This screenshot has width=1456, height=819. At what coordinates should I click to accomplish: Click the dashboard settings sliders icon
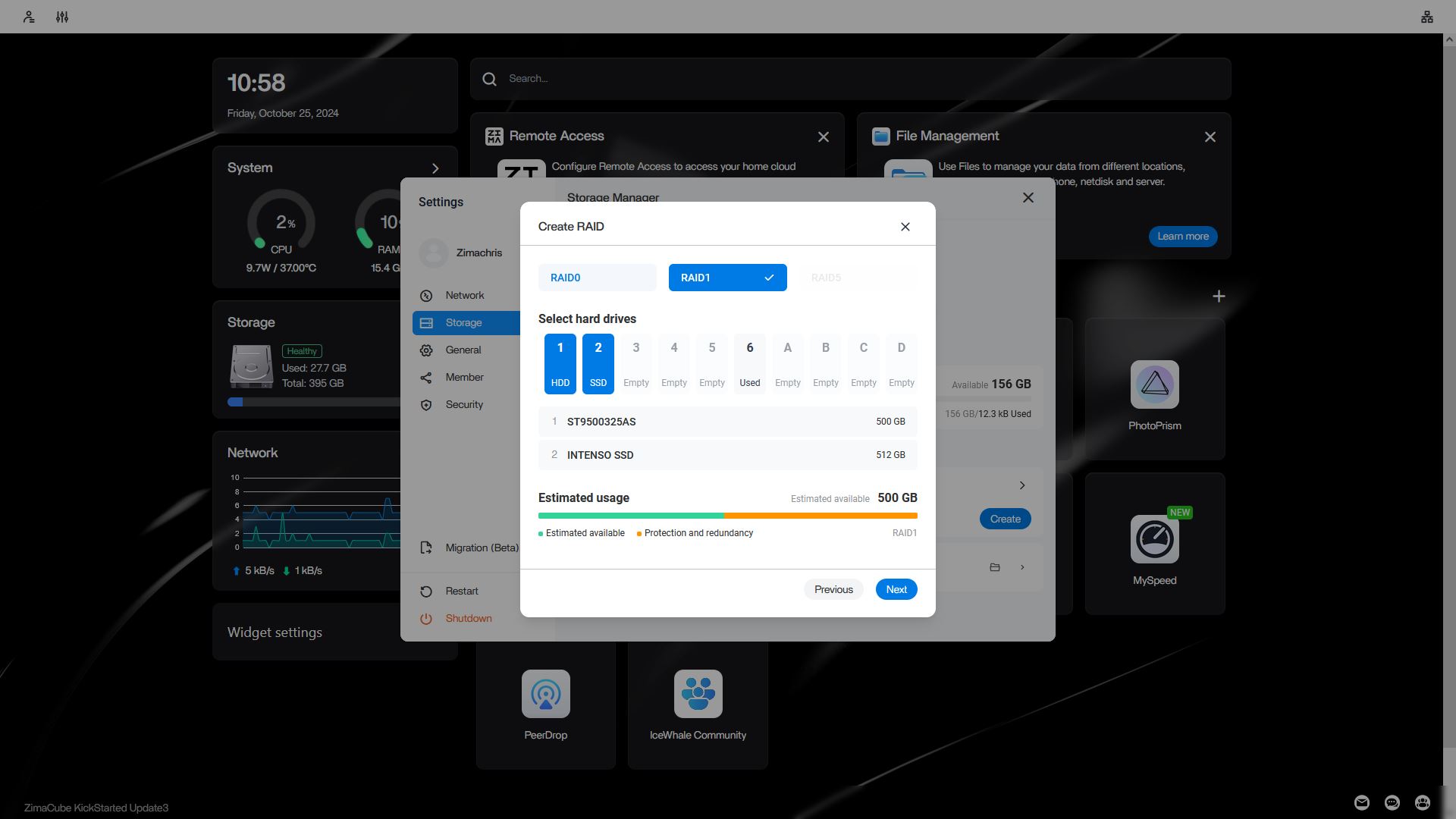(x=62, y=17)
